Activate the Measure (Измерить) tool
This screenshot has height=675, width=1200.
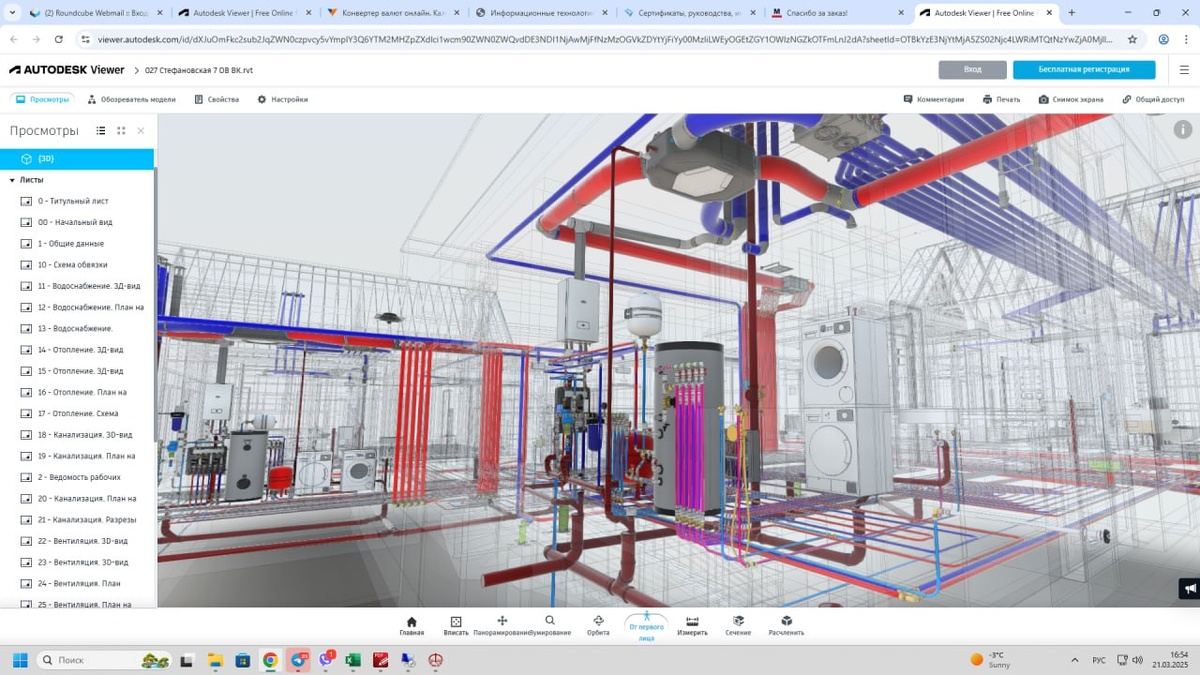(692, 625)
